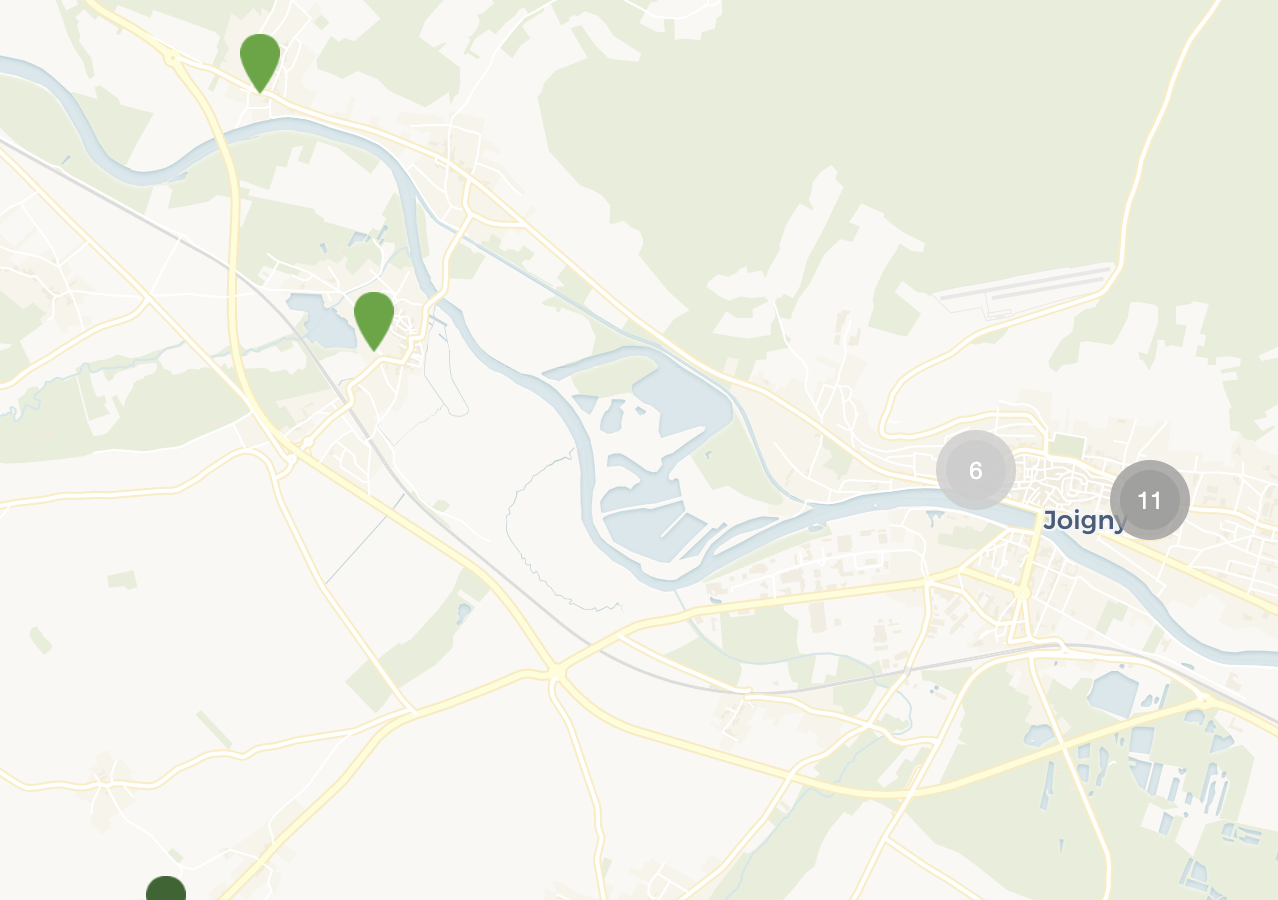
Task: Expand the cluster marker showing 6
Action: [976, 470]
